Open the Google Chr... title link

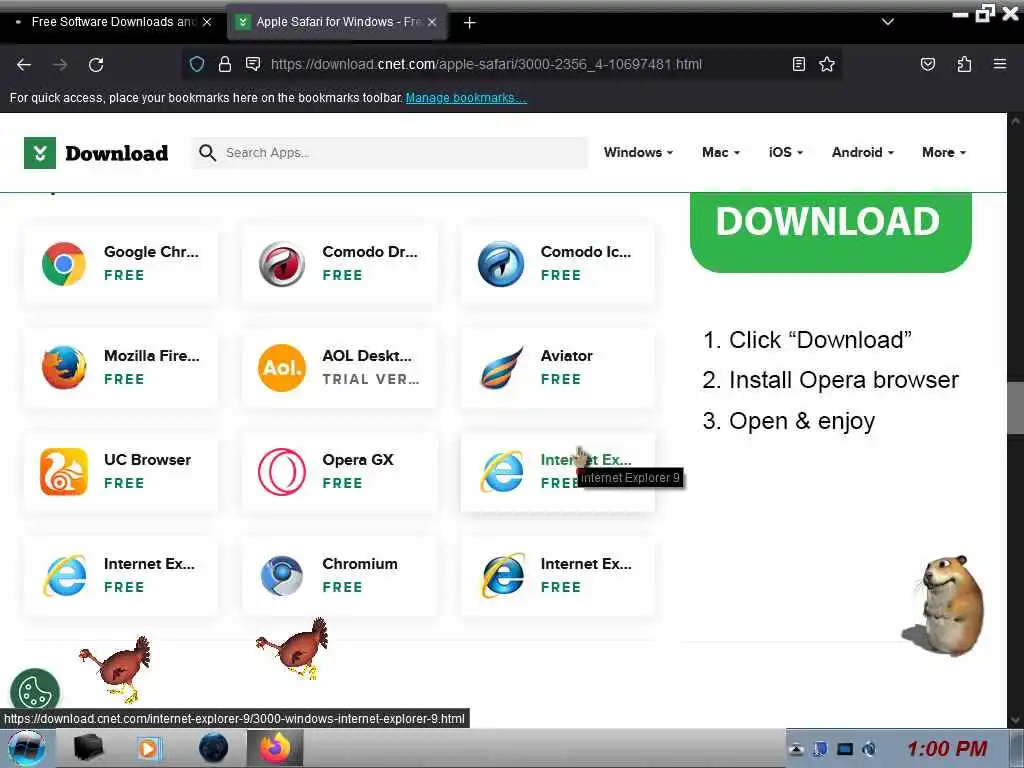coord(151,252)
